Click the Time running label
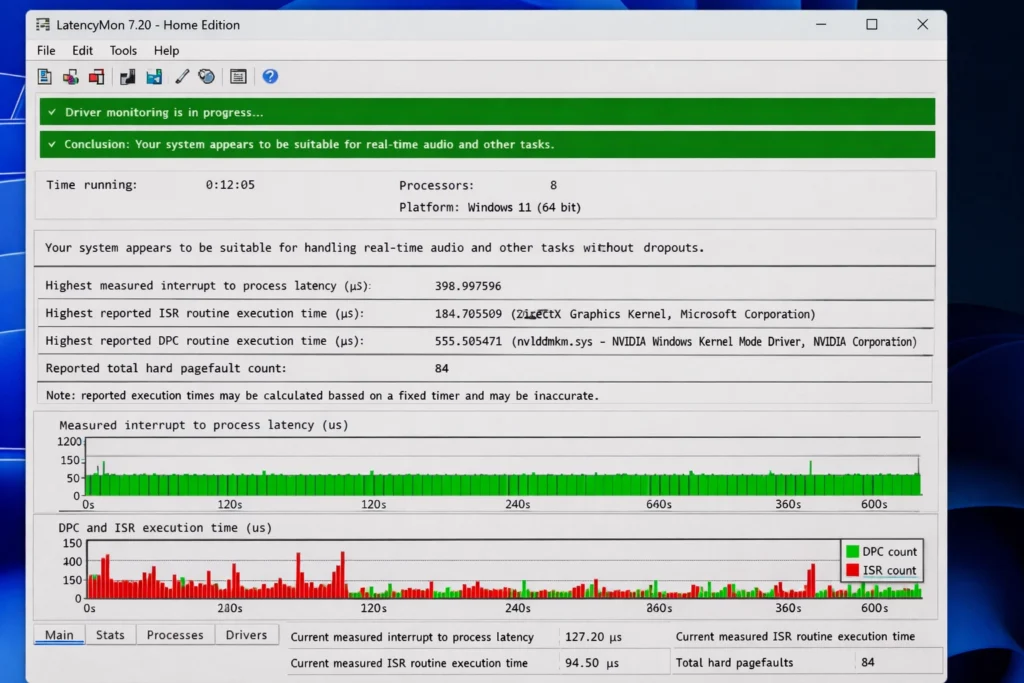The image size is (1024, 683). coord(91,185)
